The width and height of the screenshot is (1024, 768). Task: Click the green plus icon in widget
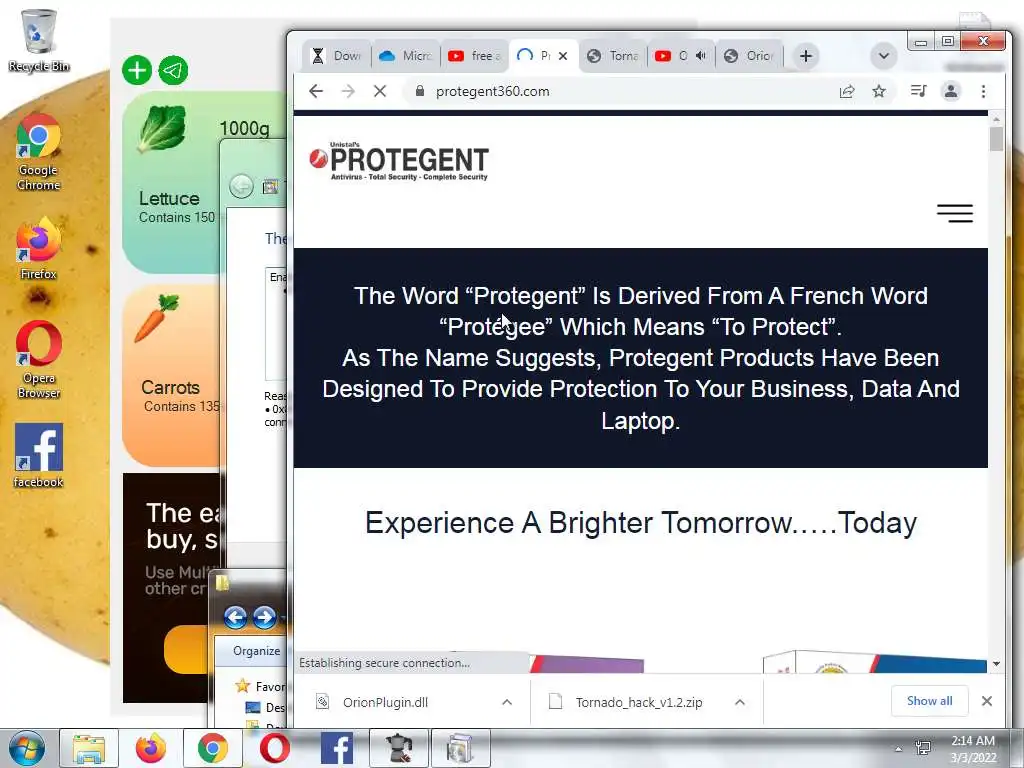[x=137, y=70]
